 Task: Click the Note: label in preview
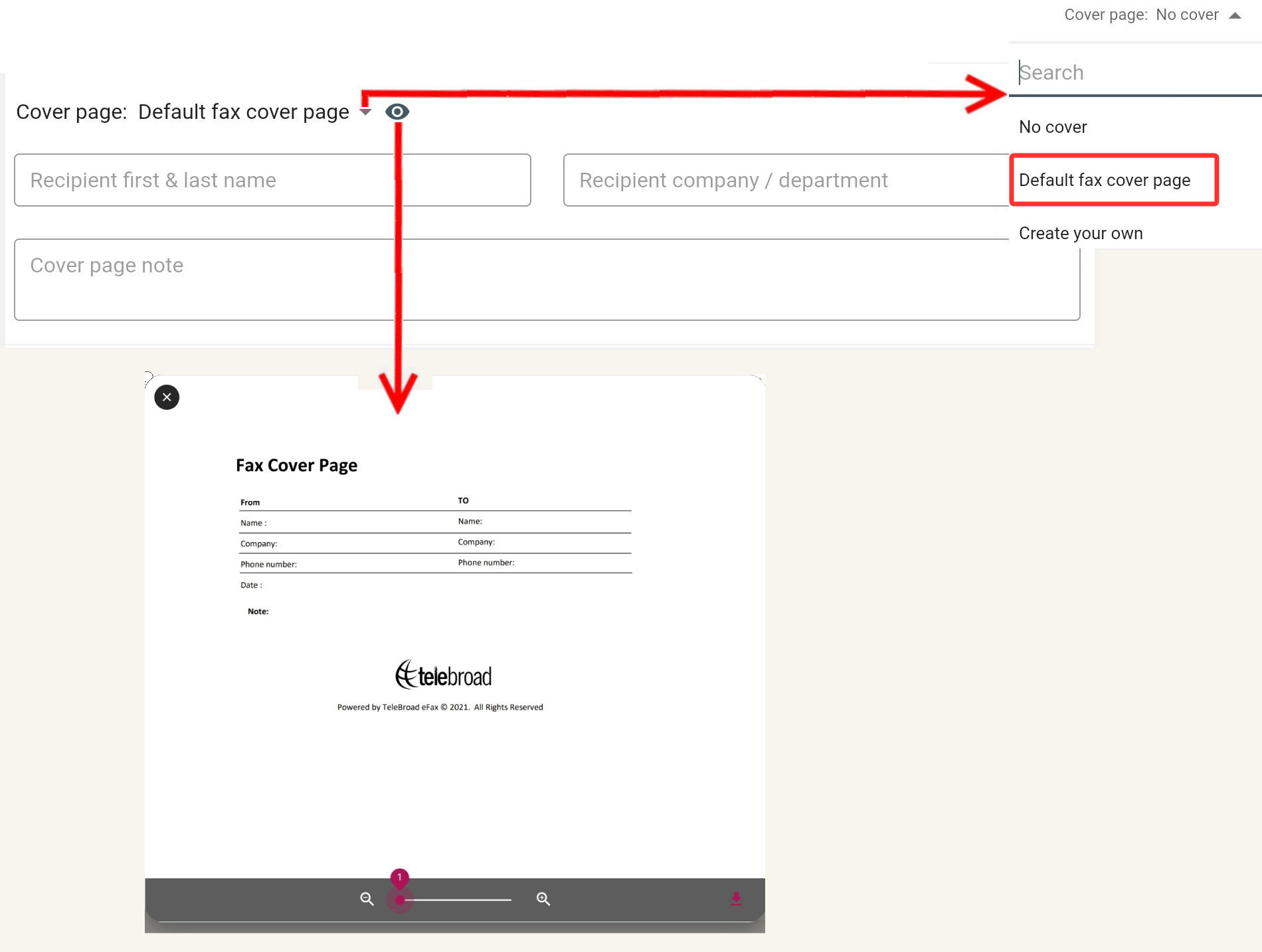[258, 611]
